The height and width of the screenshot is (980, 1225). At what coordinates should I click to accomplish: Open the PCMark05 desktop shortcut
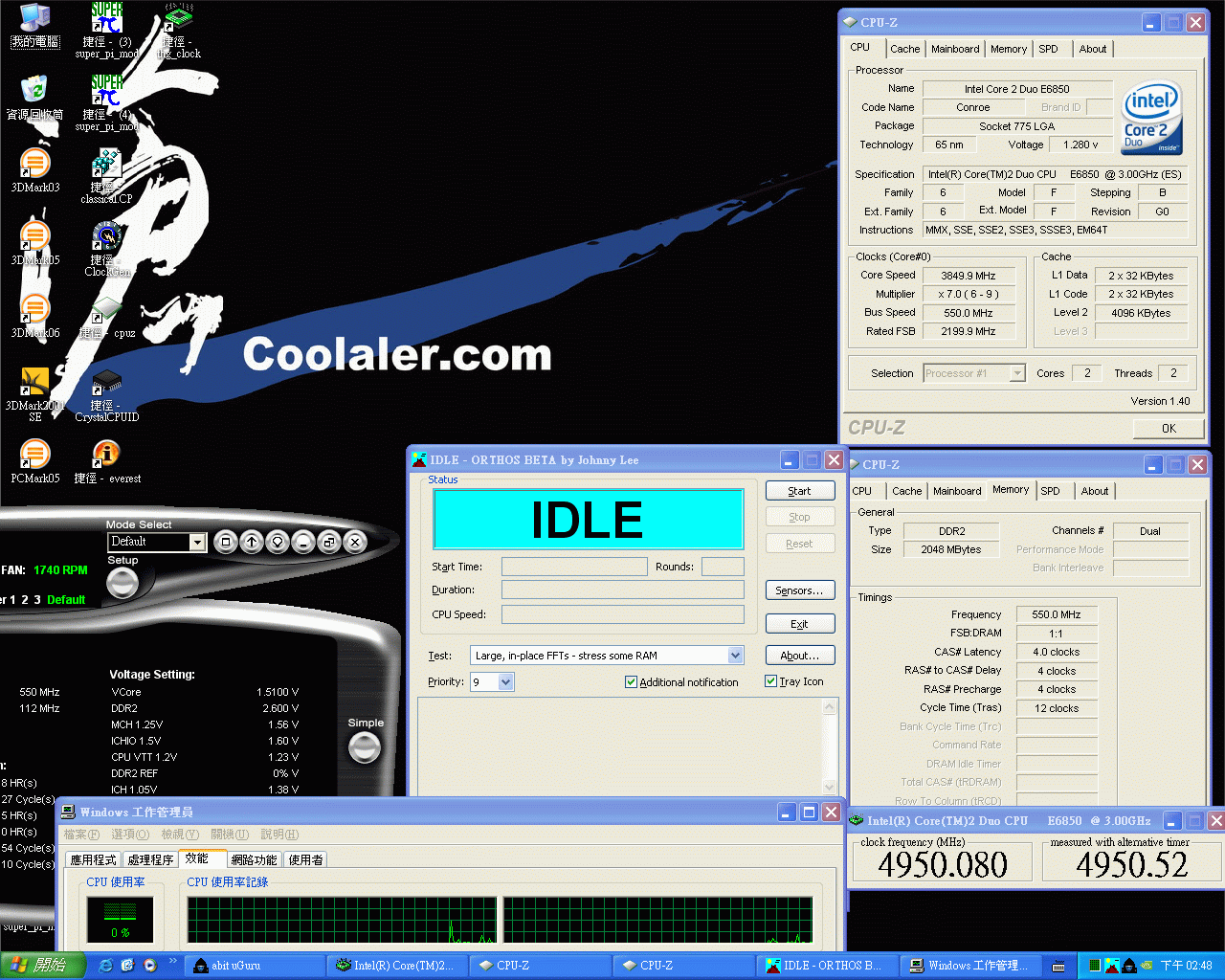(34, 461)
